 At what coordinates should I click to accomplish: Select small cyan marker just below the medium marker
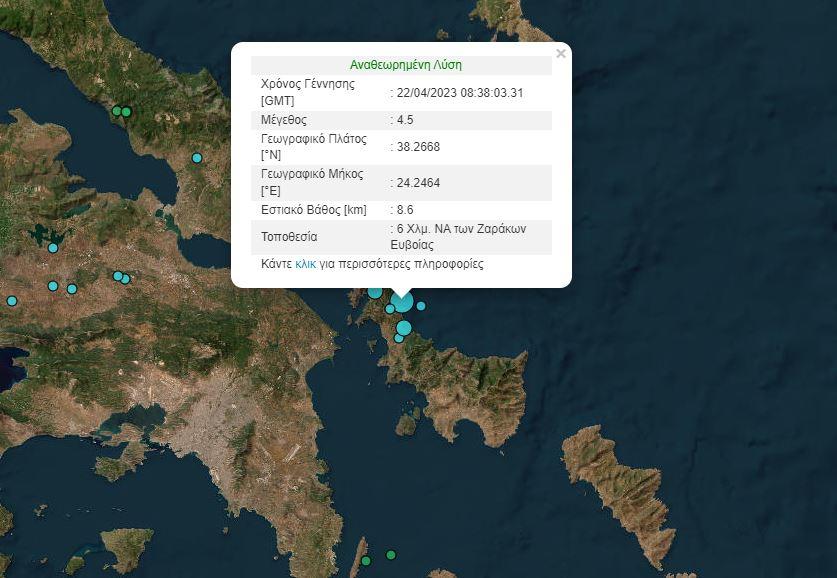pos(398,339)
